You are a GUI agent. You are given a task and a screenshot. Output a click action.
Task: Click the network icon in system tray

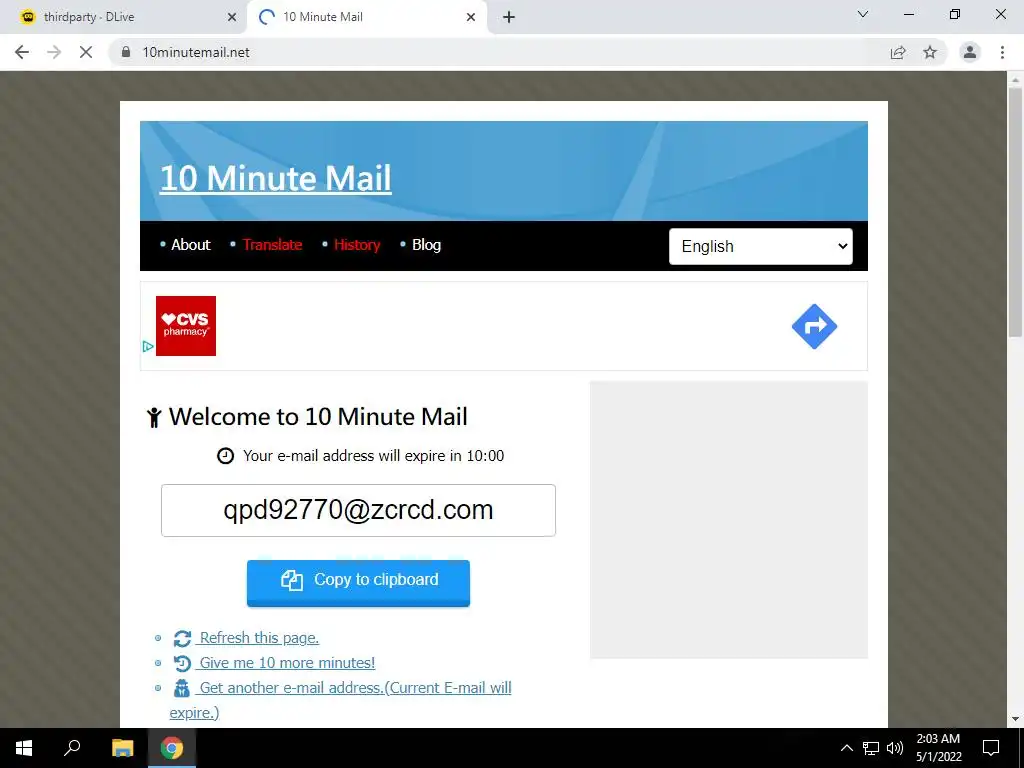pyautogui.click(x=871, y=748)
